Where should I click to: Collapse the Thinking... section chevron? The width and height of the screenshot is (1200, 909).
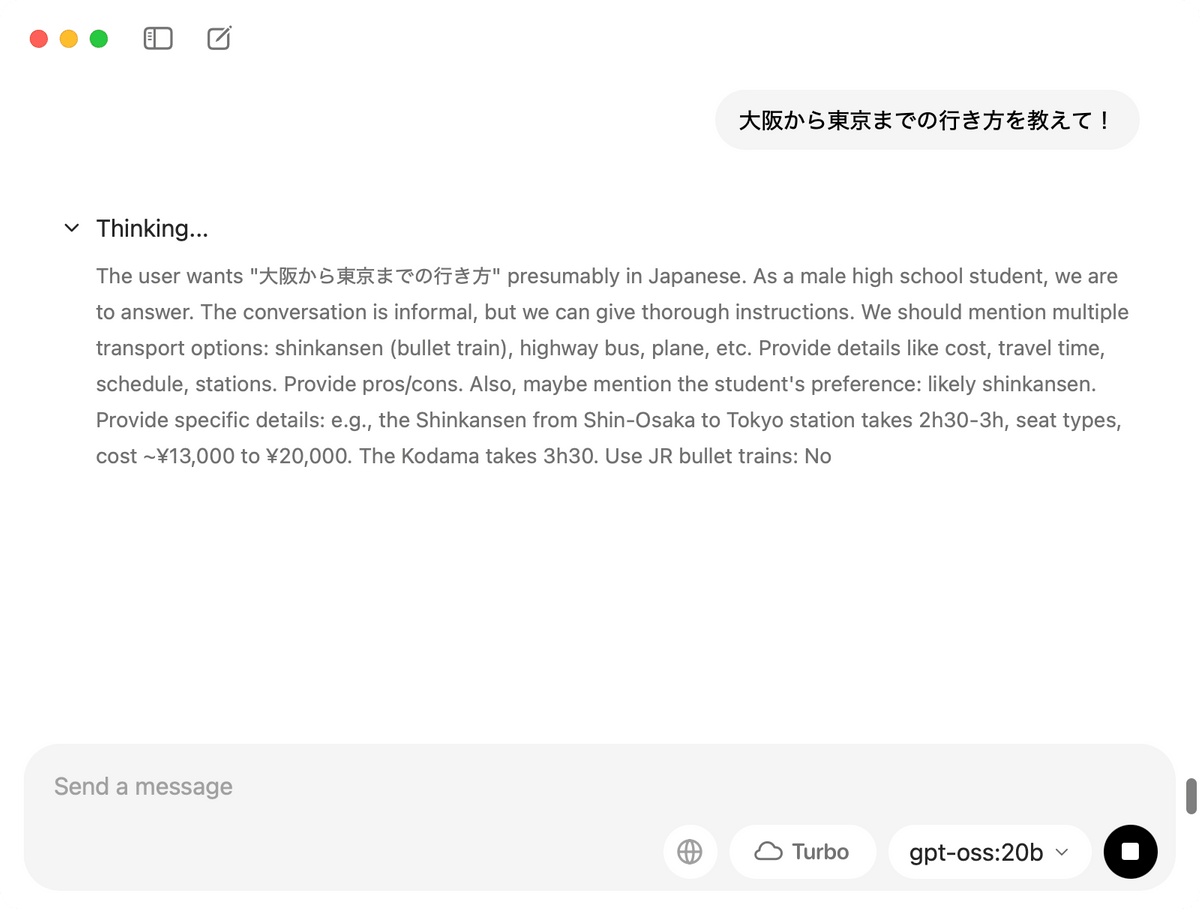coord(72,228)
